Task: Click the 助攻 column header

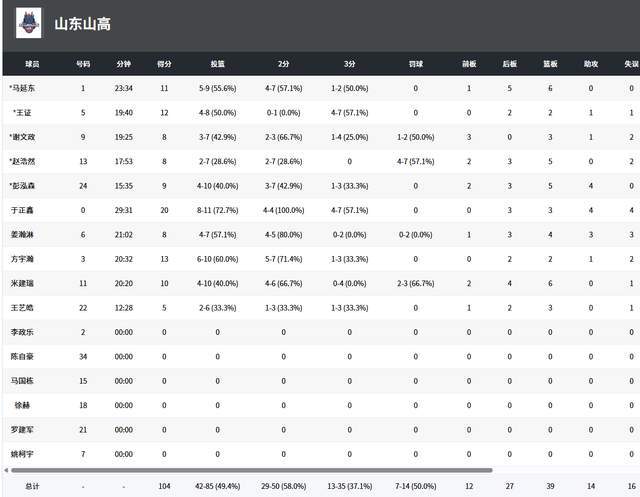Action: coord(591,63)
